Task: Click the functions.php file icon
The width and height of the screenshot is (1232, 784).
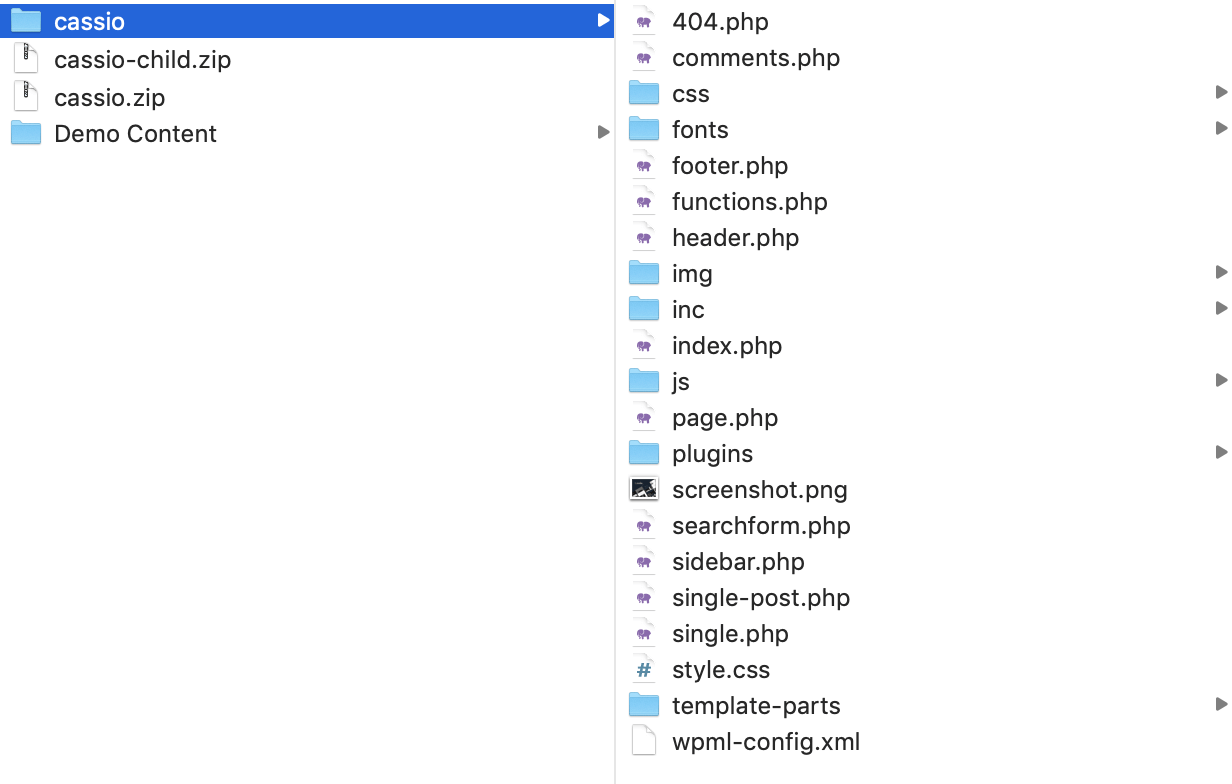Action: pos(644,201)
